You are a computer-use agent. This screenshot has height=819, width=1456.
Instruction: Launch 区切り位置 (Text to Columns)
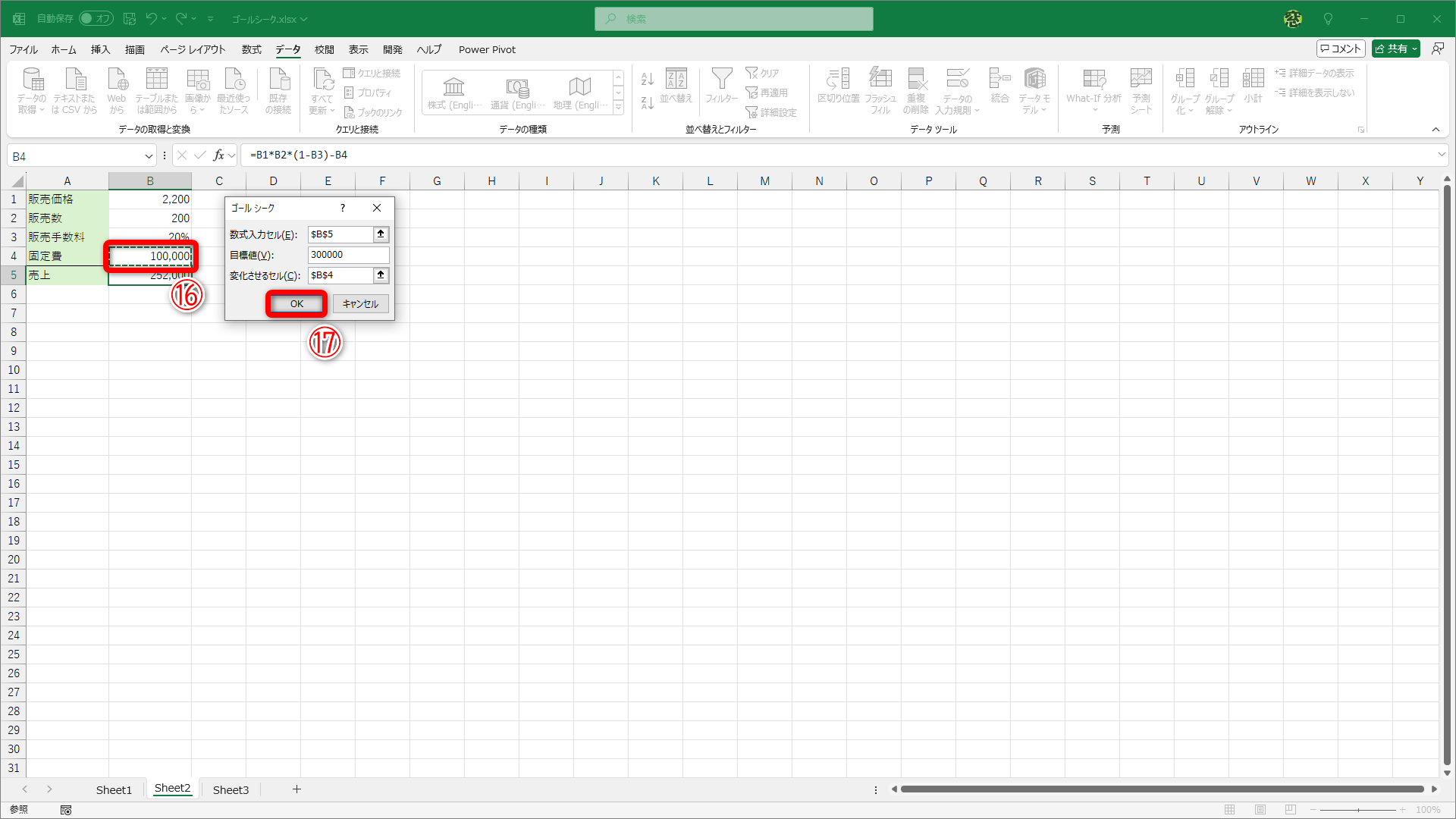tap(838, 89)
